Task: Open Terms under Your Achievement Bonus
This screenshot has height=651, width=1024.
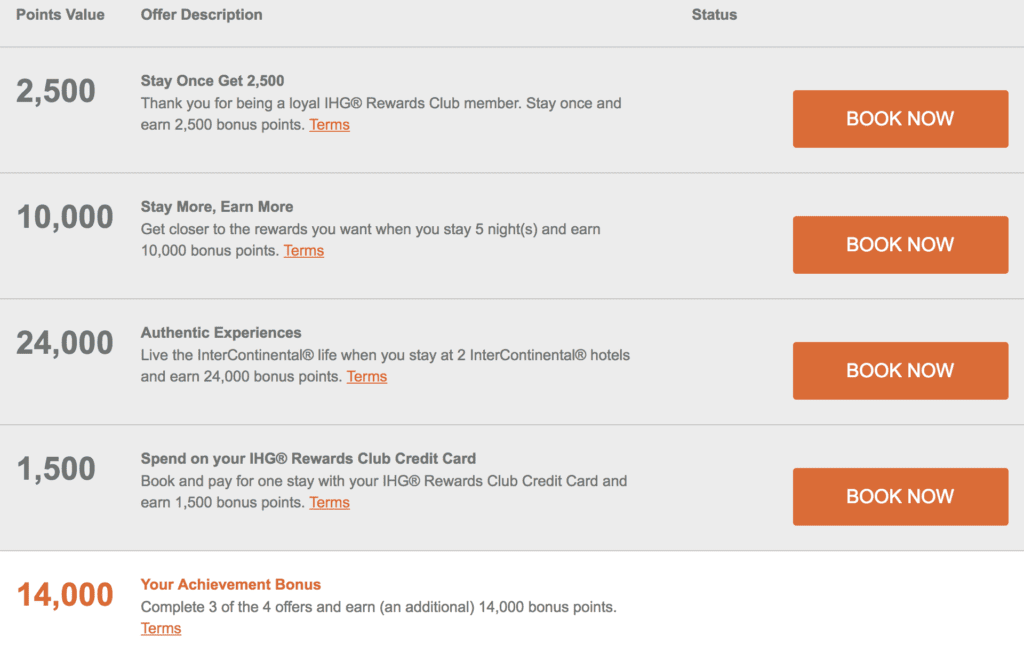Action: (161, 629)
